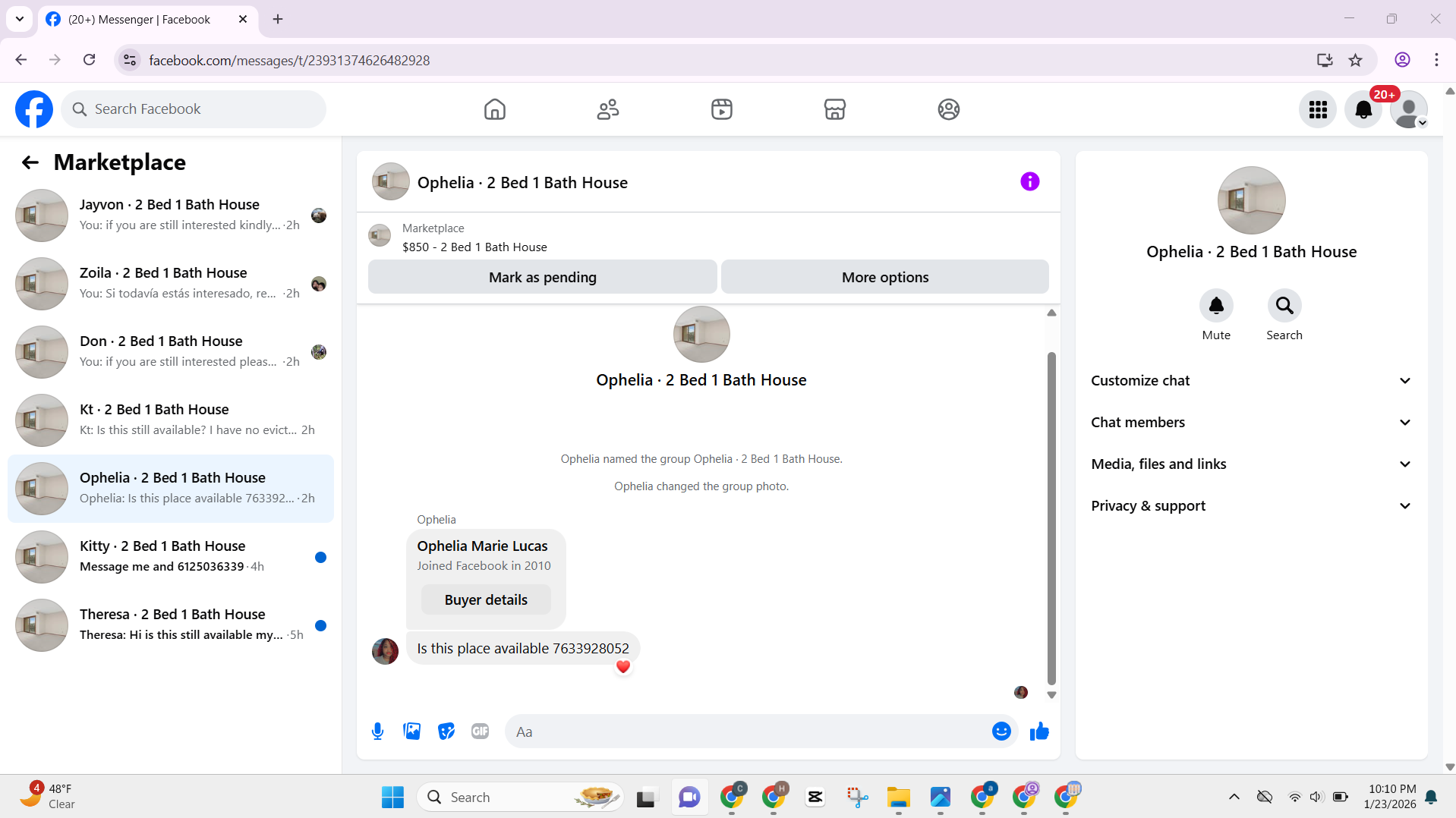Click Search Facebook field
This screenshot has width=1456, height=818.
194,109
